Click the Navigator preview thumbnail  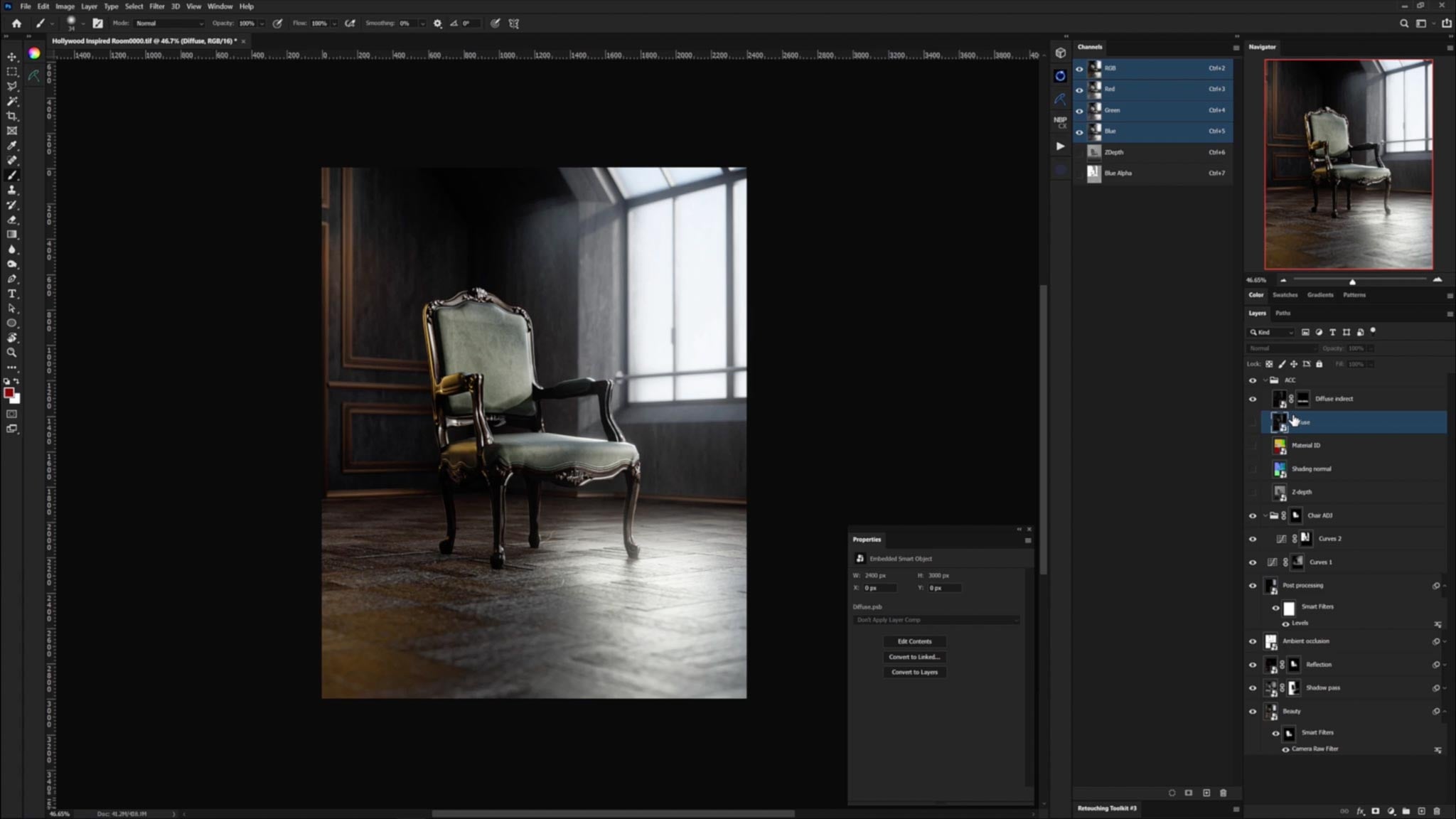click(1348, 164)
